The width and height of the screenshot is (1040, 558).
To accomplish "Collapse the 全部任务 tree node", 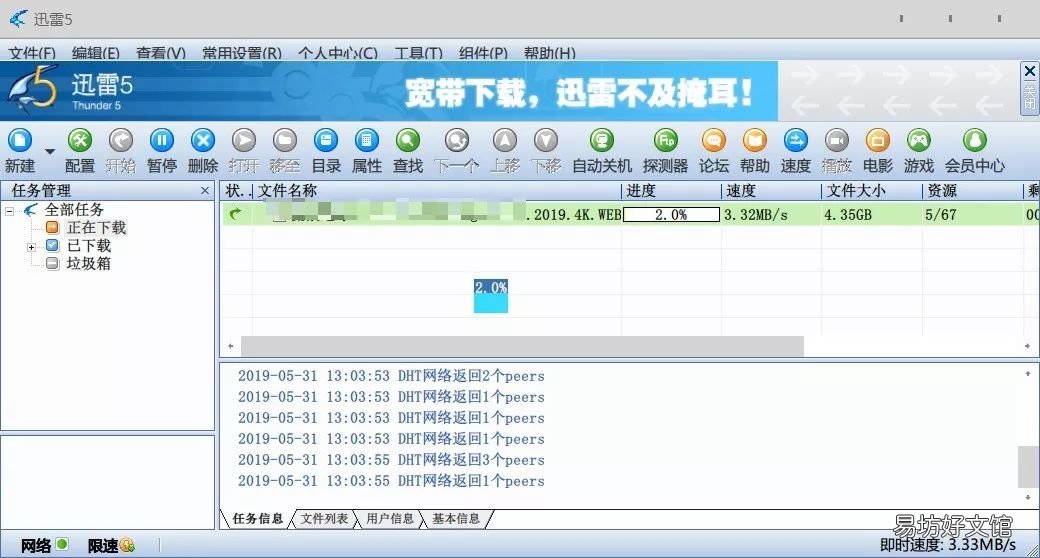I will [9, 211].
